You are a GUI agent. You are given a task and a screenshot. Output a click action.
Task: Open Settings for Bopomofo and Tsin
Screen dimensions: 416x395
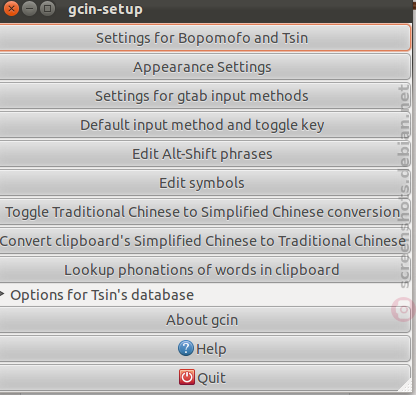[x=205, y=38]
